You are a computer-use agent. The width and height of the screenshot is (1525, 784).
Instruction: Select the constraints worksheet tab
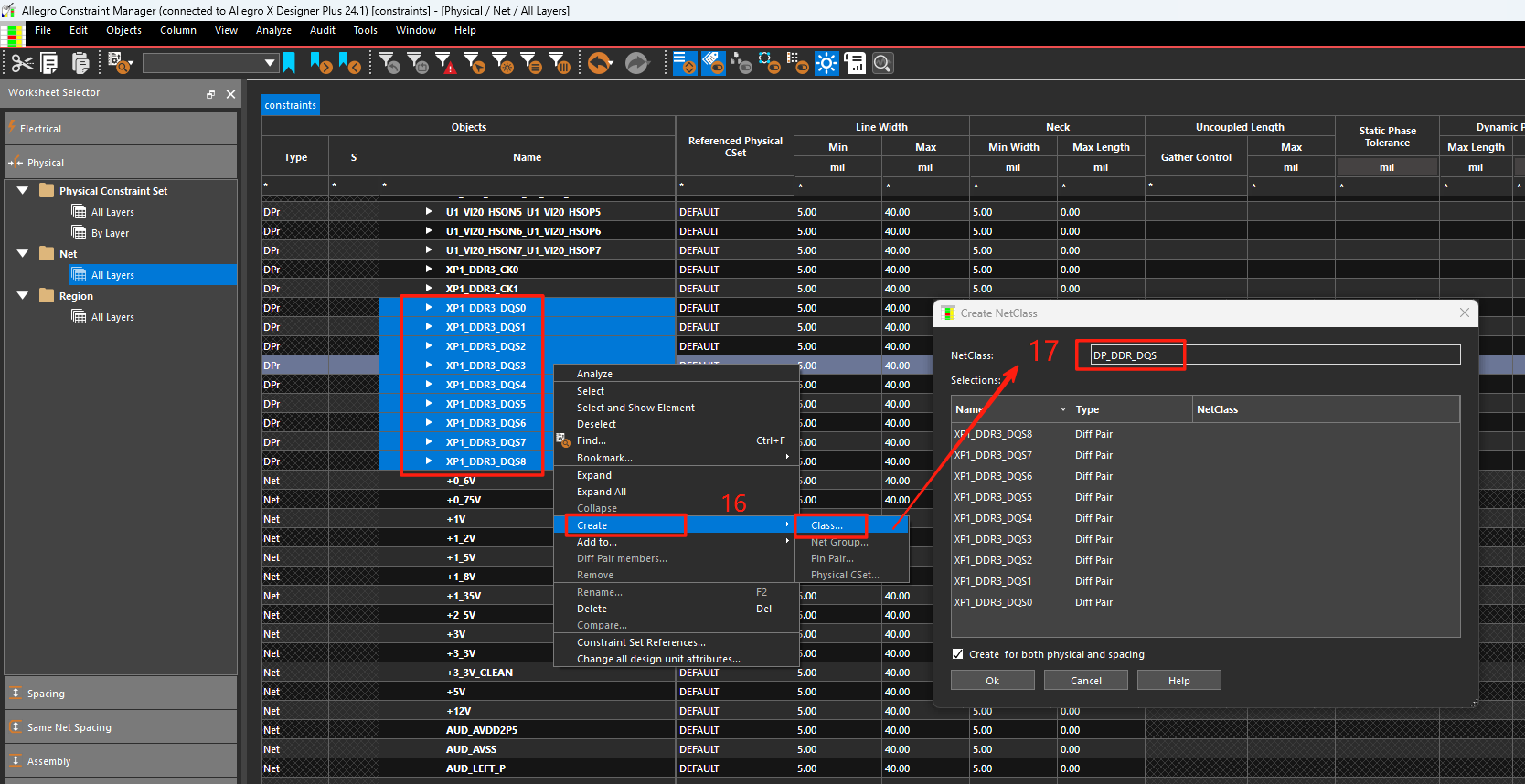pyautogui.click(x=291, y=105)
